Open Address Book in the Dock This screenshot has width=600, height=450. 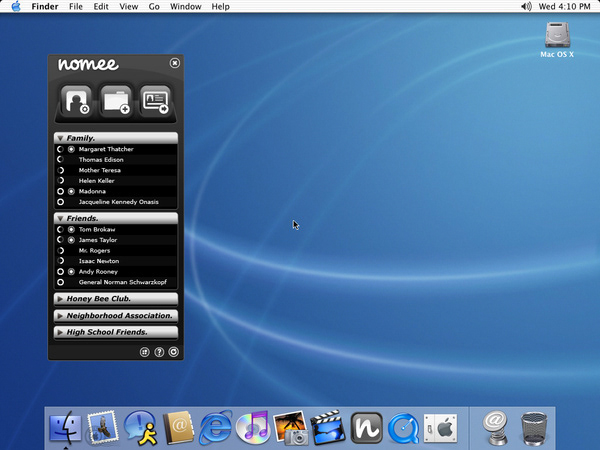178,428
